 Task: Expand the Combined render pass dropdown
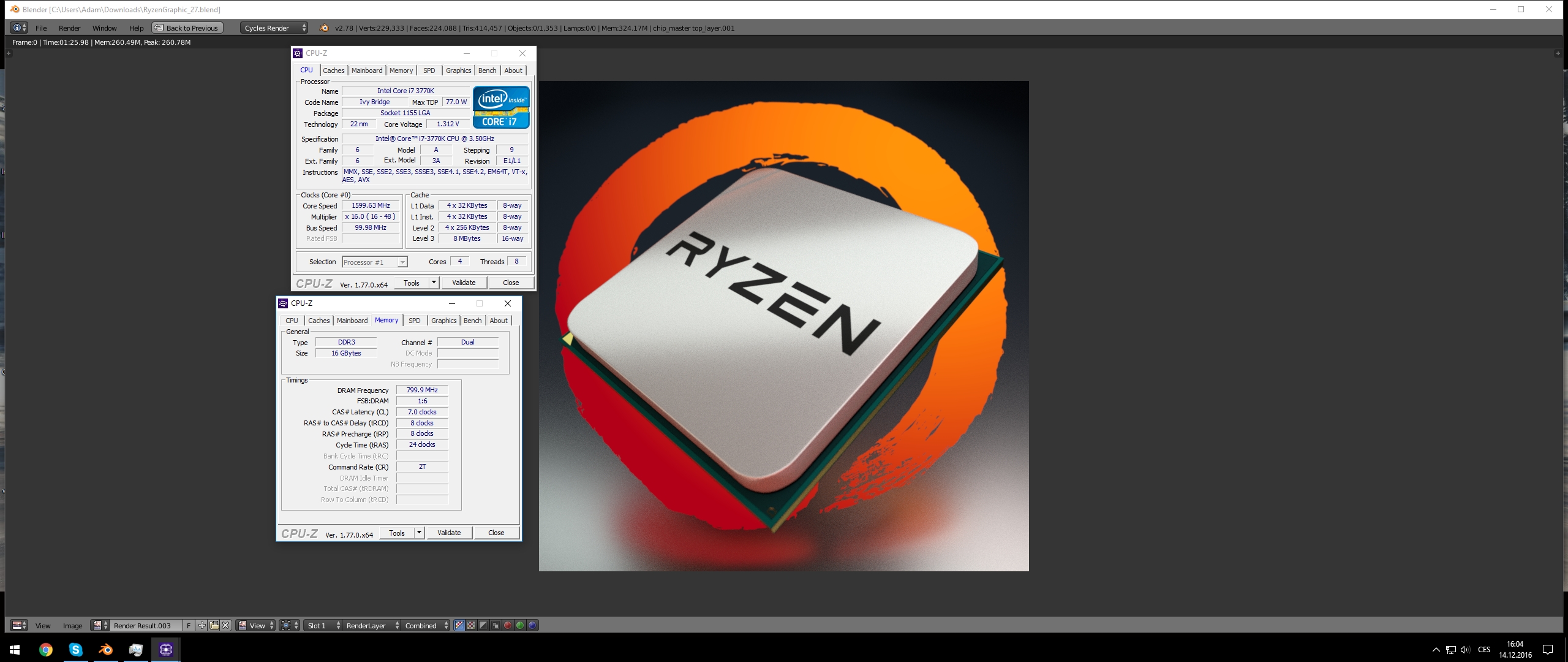(x=426, y=625)
